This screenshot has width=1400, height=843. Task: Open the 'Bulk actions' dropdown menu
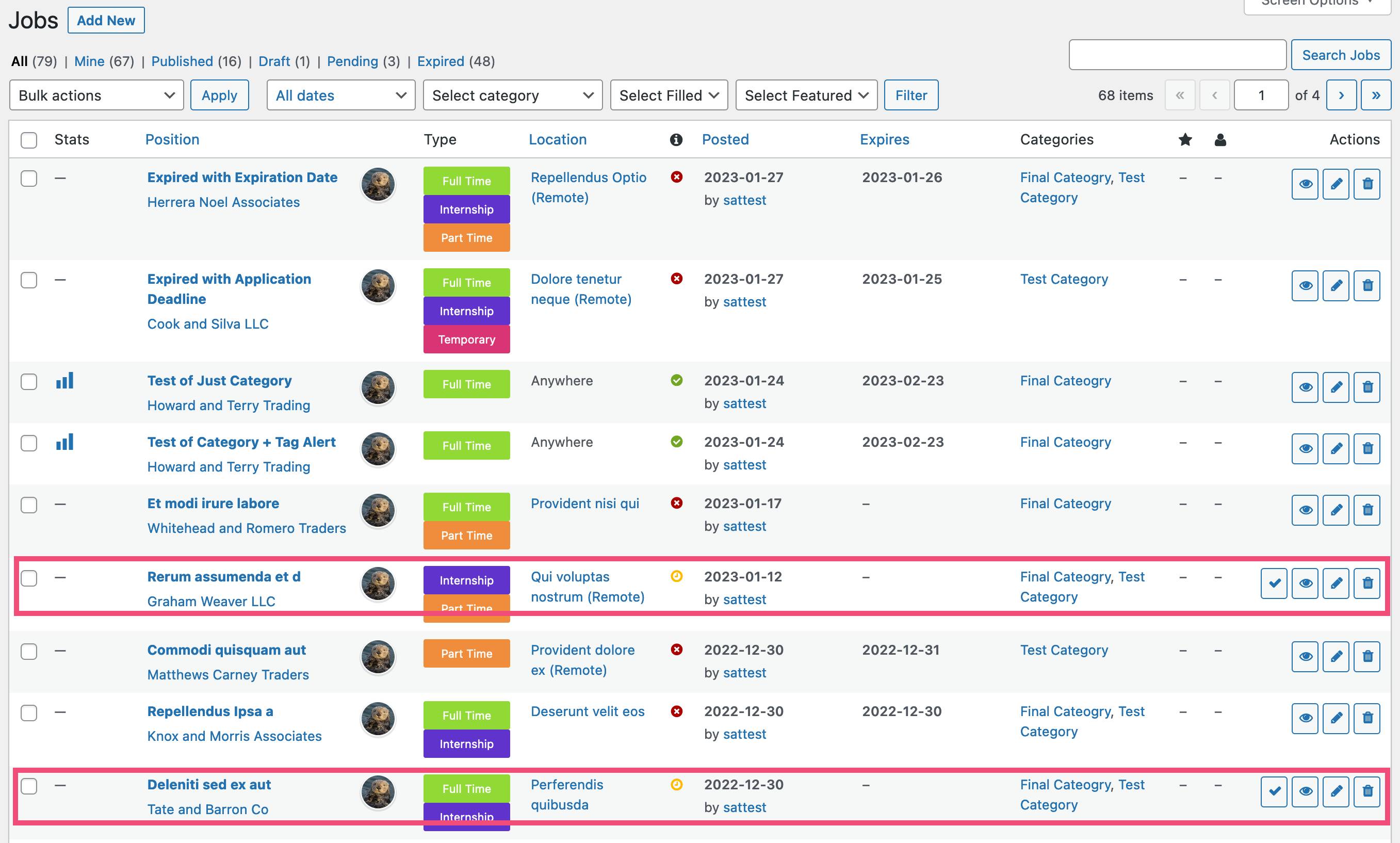pos(95,95)
